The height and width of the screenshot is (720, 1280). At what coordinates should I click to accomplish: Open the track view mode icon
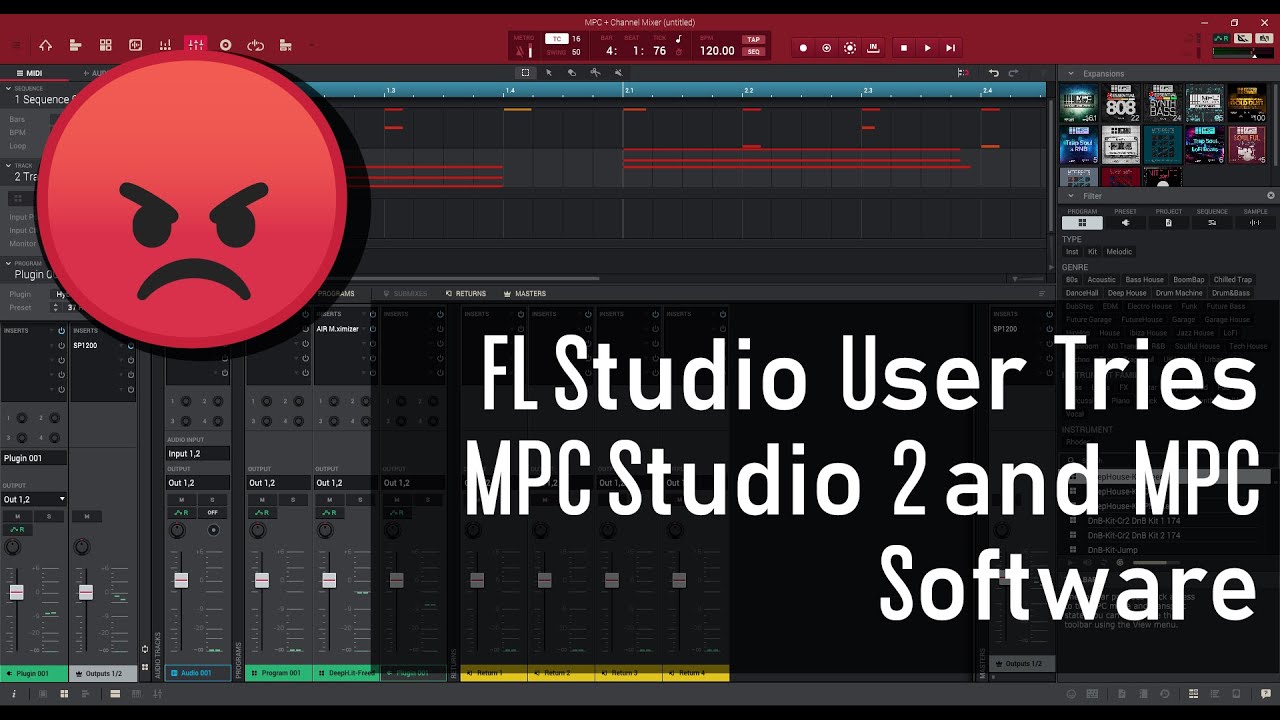coord(75,46)
